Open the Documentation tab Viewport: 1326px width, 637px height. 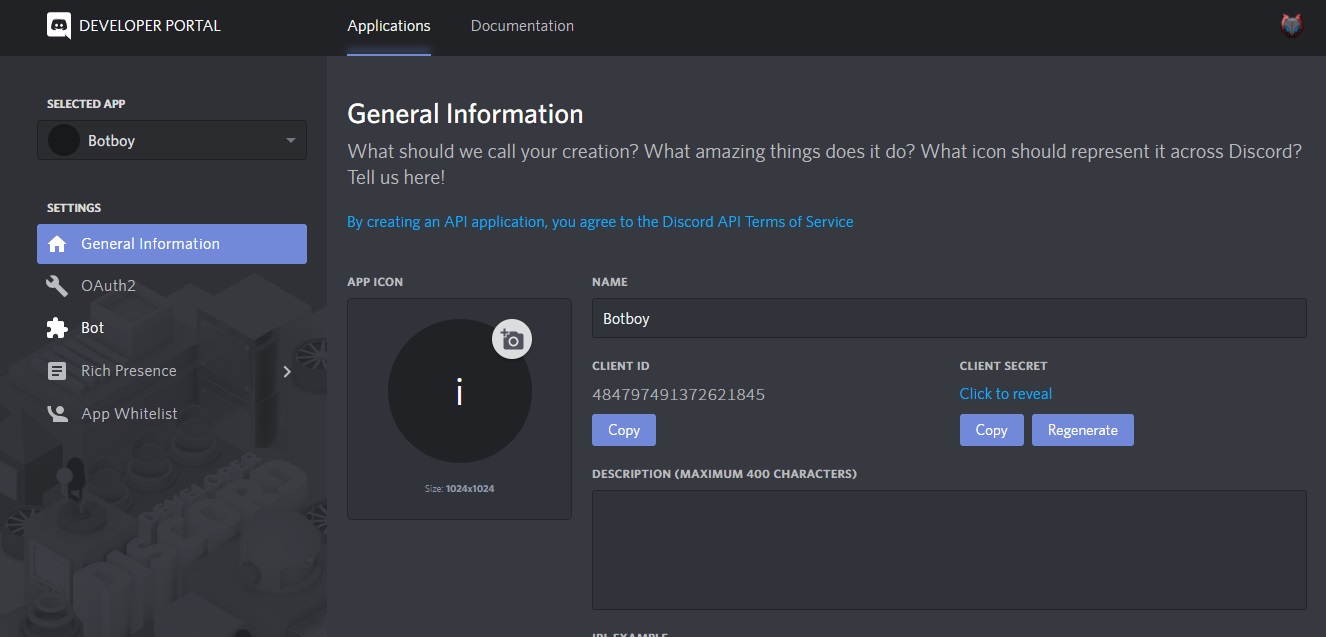(x=522, y=26)
